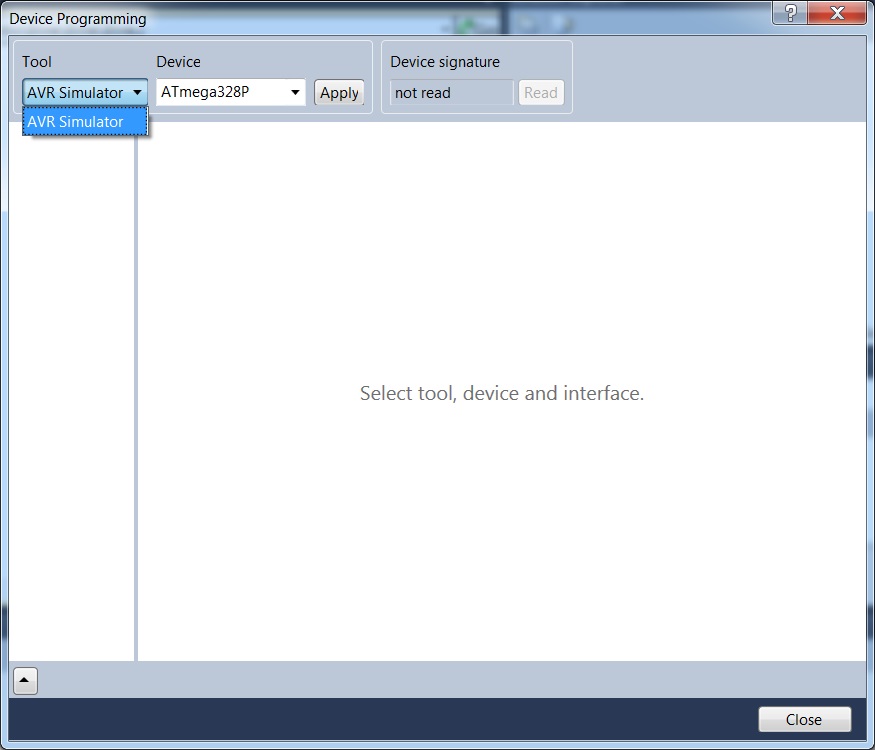Viewport: 875px width, 750px height.
Task: Select AVR Simulator from the dropdown list
Action: [85, 121]
